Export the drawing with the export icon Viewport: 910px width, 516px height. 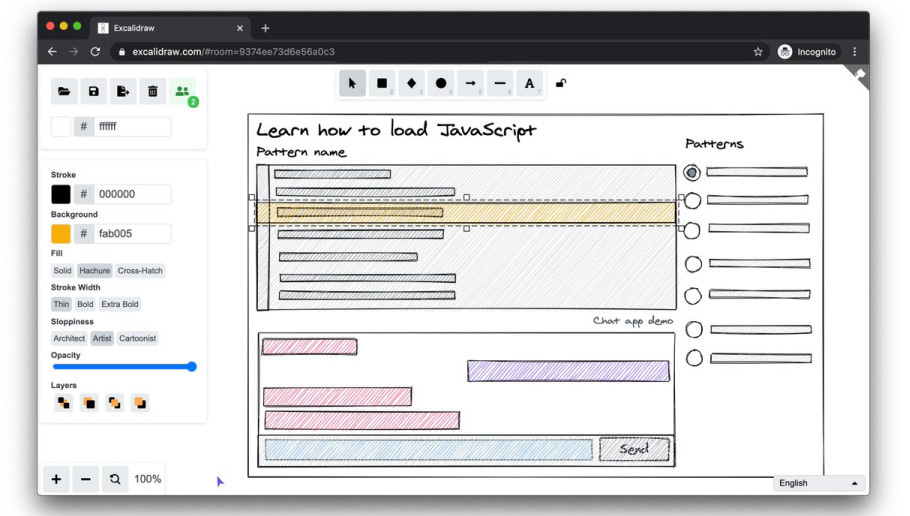point(123,91)
